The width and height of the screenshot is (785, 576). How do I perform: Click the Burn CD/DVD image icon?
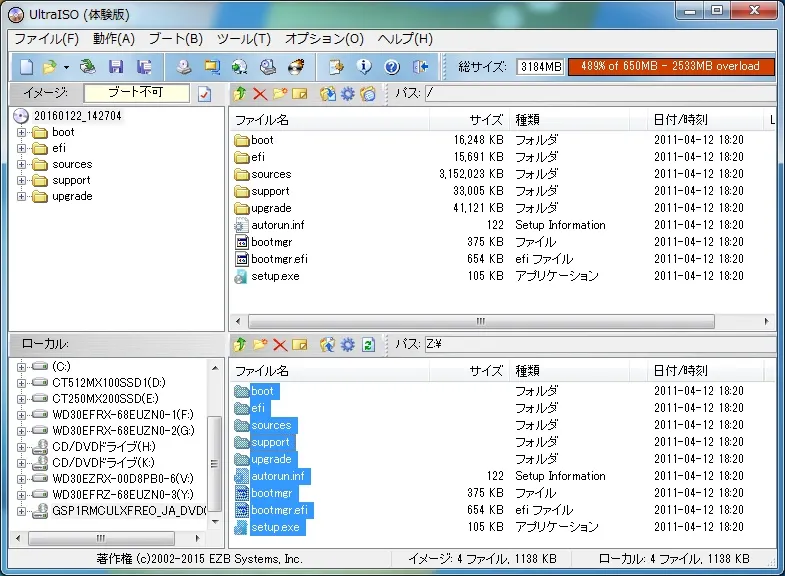(296, 67)
